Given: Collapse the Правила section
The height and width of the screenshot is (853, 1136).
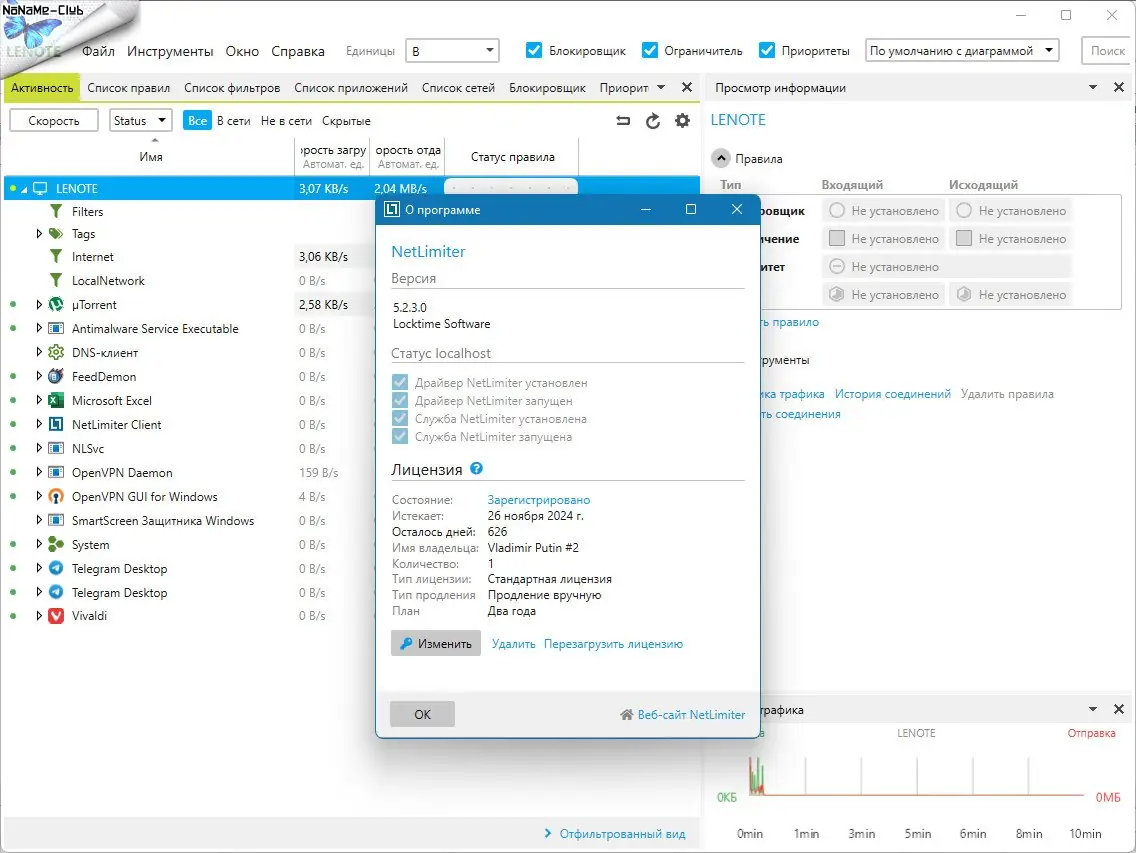Looking at the screenshot, I should point(721,159).
